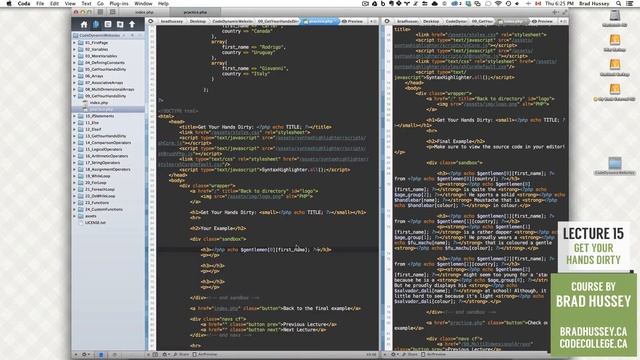The width and height of the screenshot is (640, 360).
Task: Click the hard drive icon on the desktop
Action: 615,16
